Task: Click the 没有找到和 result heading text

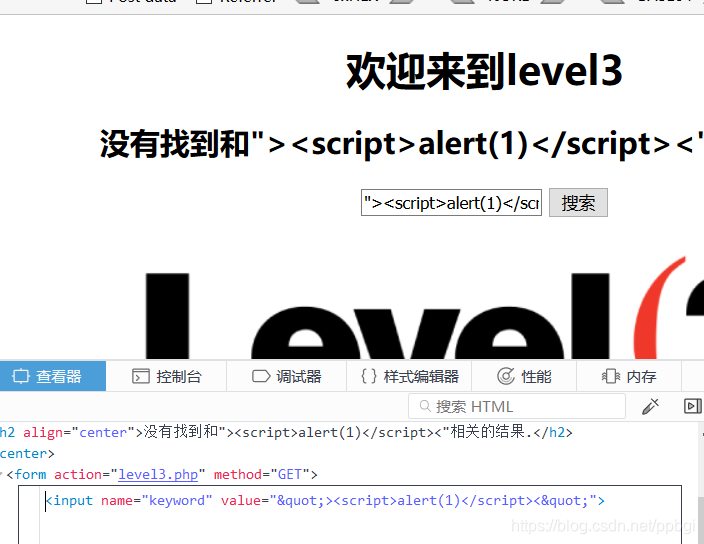Action: pos(401,144)
